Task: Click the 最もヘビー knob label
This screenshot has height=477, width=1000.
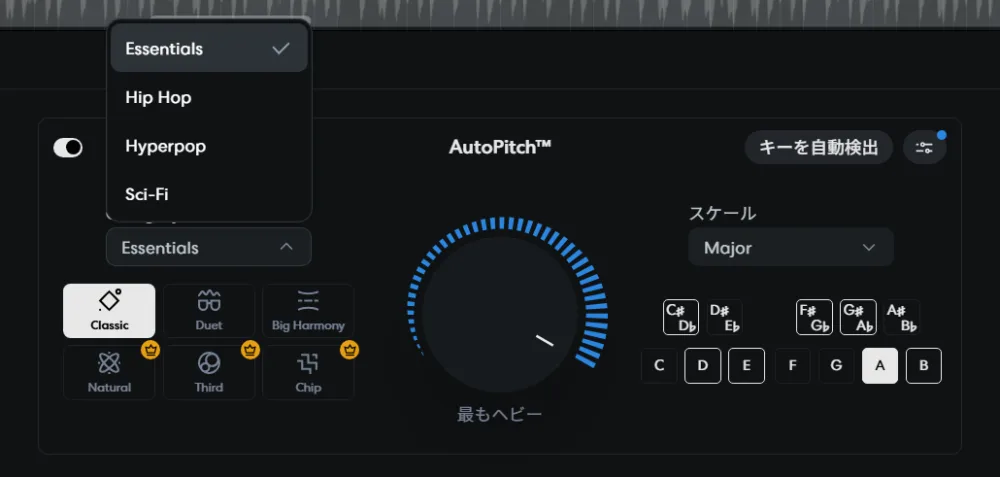Action: [500, 415]
